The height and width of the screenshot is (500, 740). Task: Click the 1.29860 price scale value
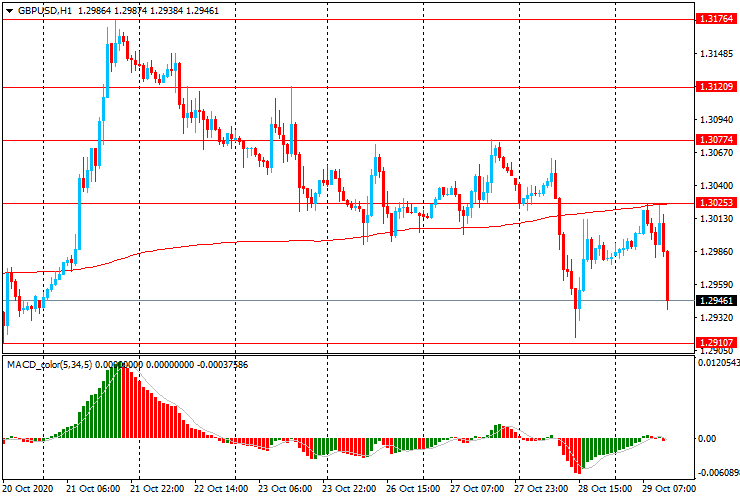(x=716, y=252)
